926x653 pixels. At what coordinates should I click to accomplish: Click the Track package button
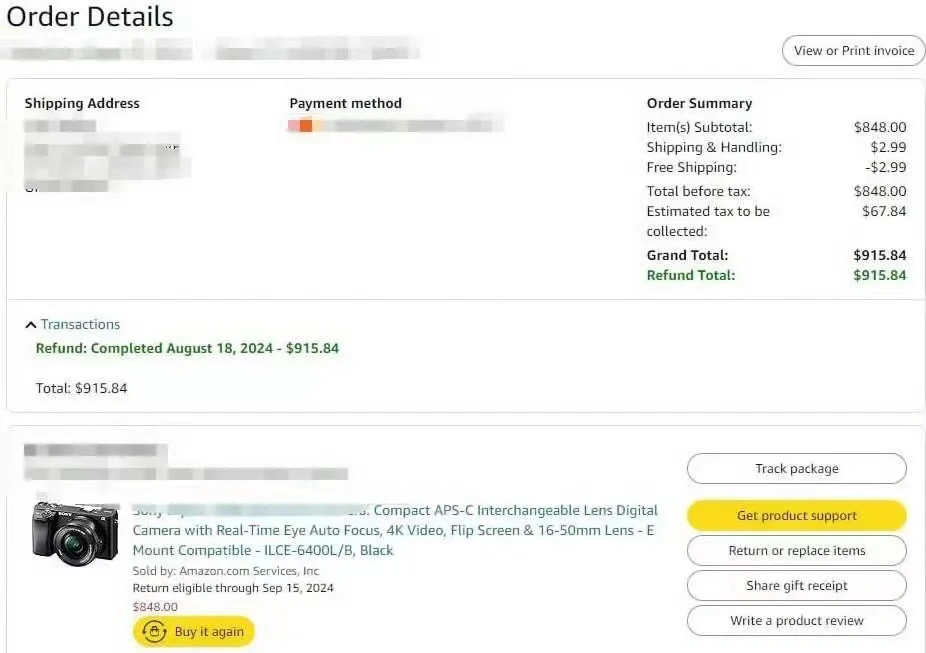pos(797,469)
